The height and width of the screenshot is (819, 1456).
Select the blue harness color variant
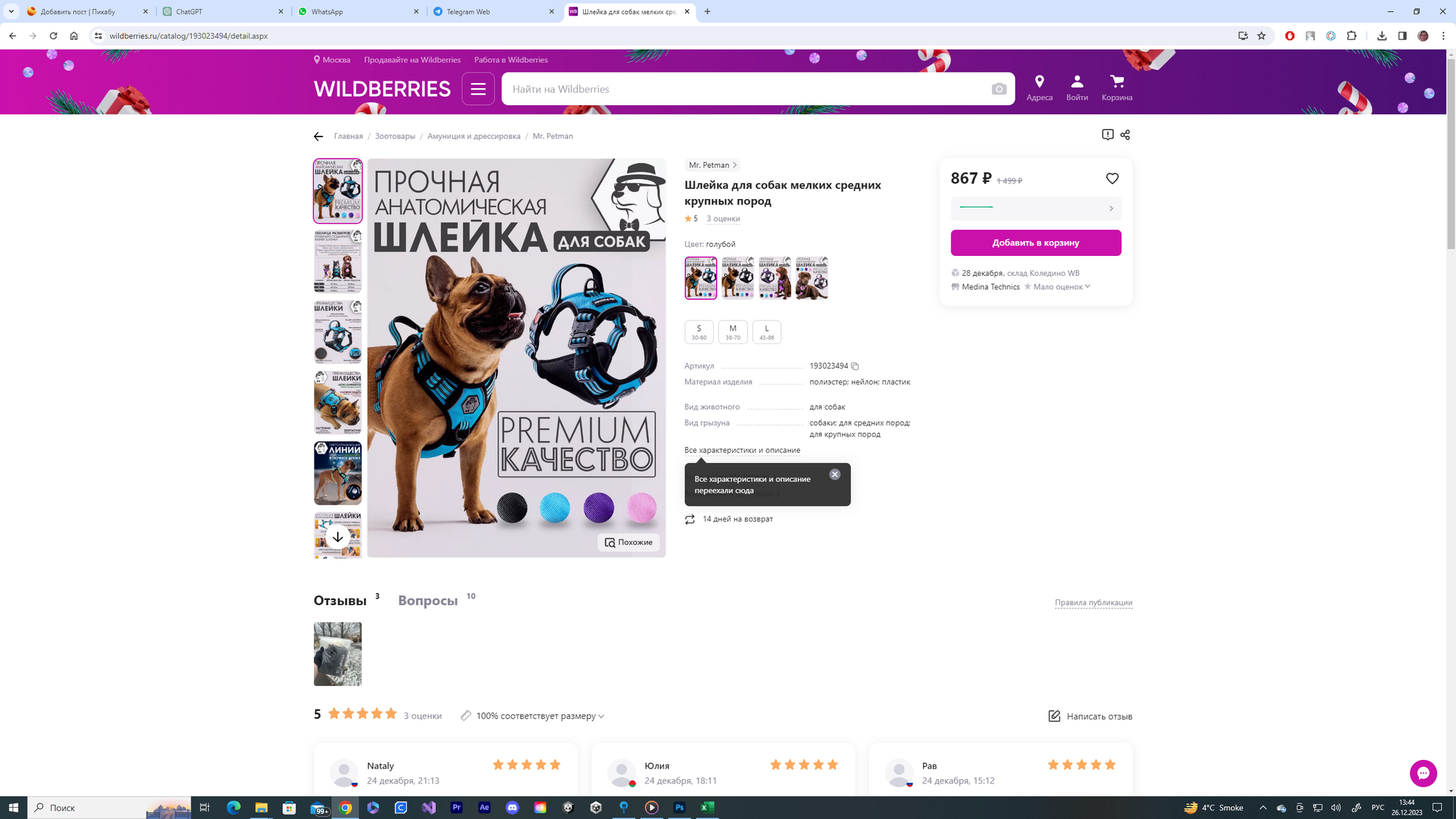[700, 278]
